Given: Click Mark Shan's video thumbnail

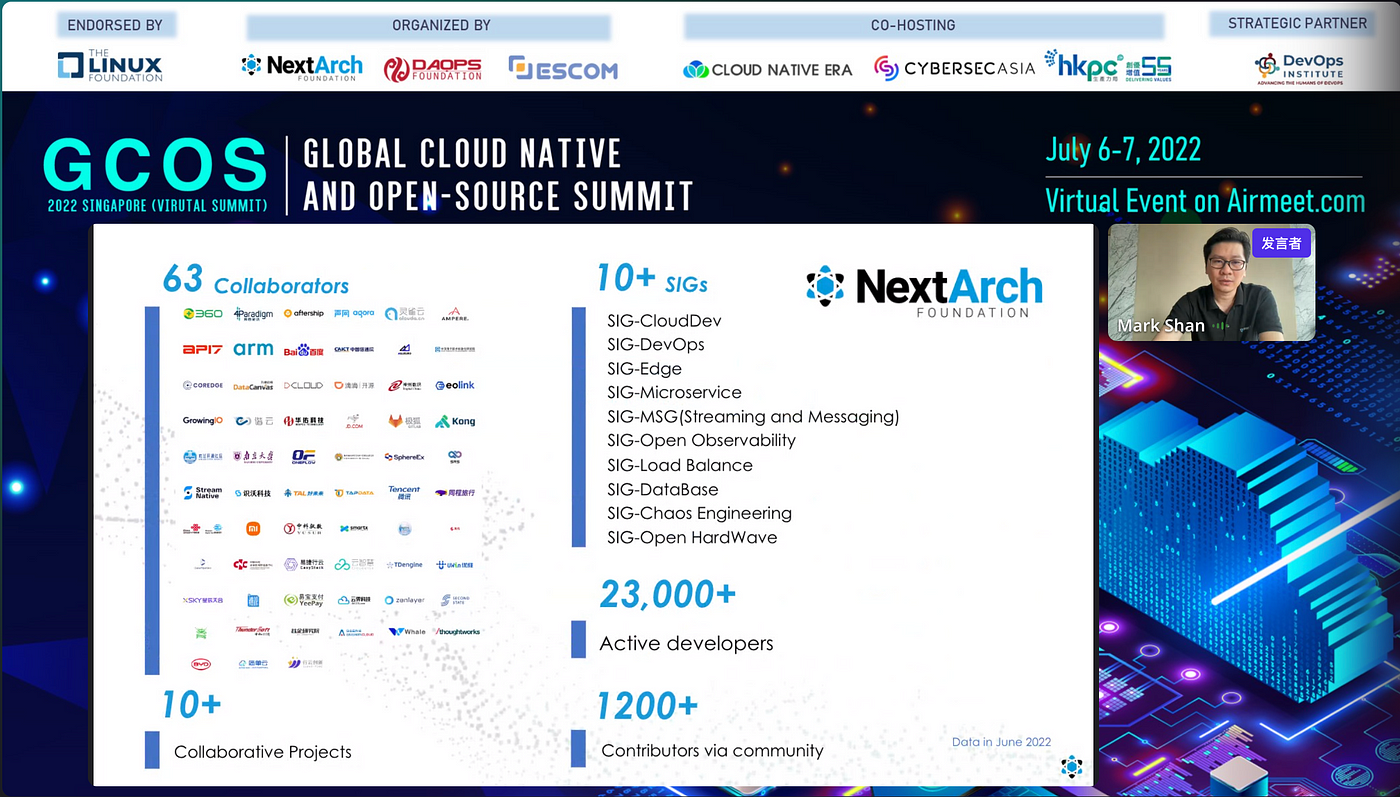Looking at the screenshot, I should [1211, 283].
